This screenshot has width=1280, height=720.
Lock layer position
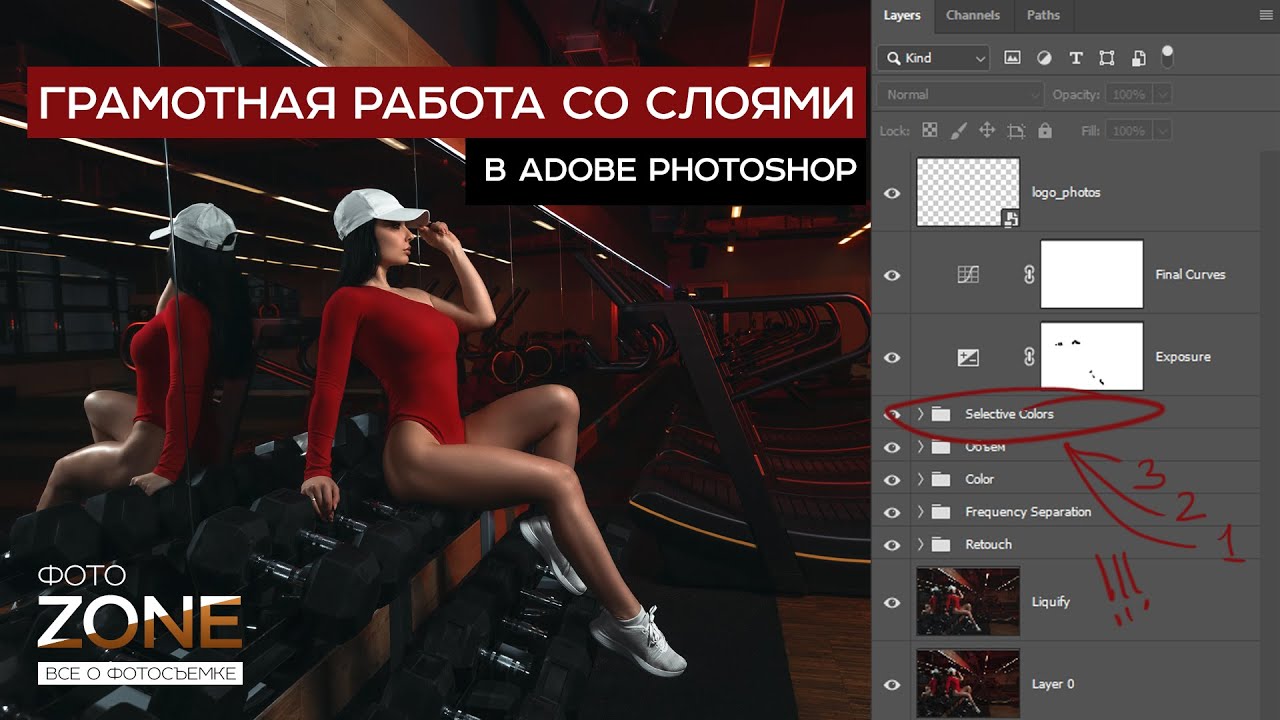[987, 131]
